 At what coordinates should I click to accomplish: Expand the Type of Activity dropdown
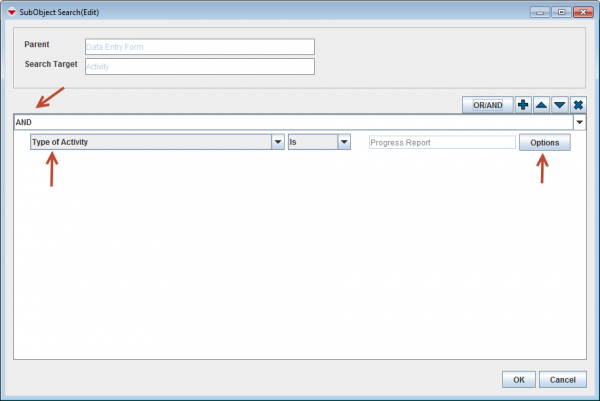point(277,142)
